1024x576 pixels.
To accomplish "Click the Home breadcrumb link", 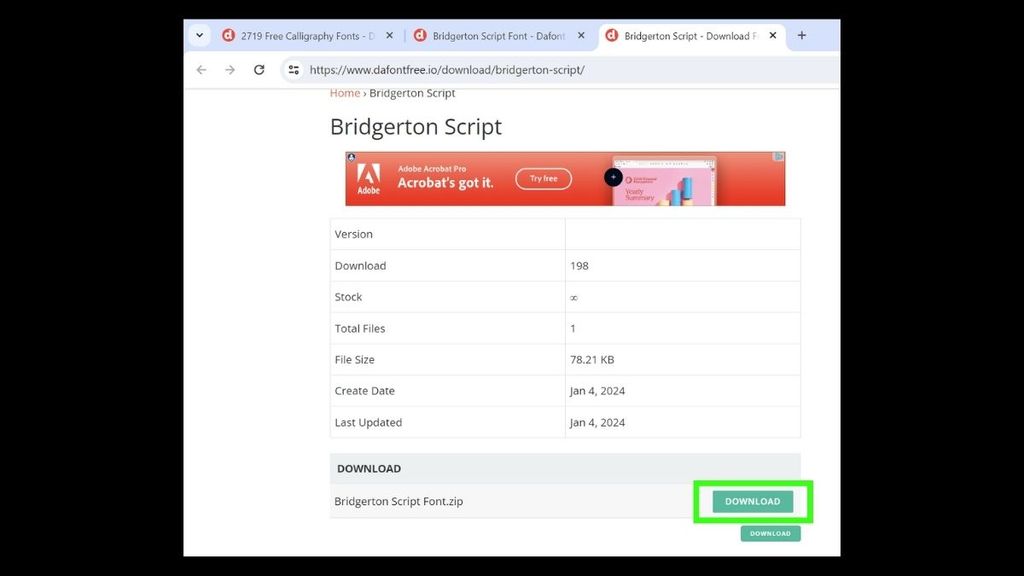I will (344, 93).
